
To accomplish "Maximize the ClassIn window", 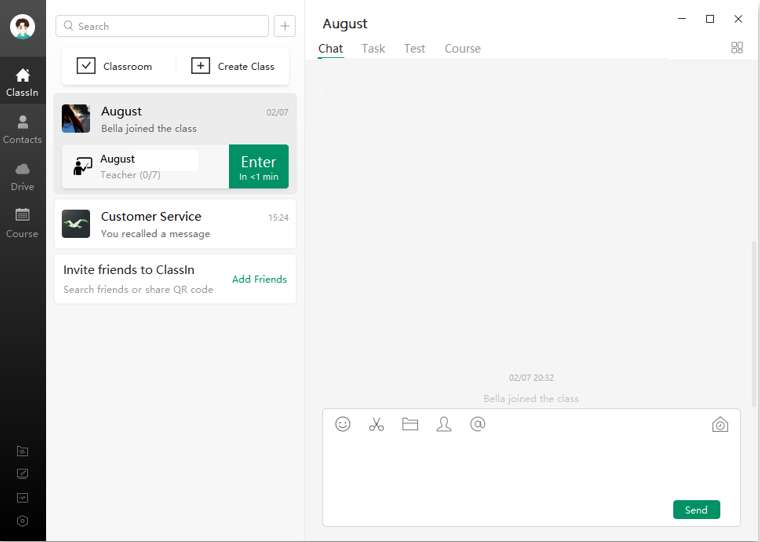I will click(710, 18).
